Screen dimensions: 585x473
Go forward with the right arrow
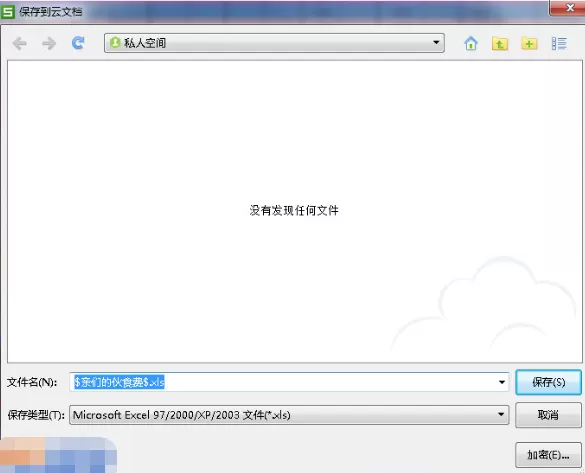coord(49,43)
